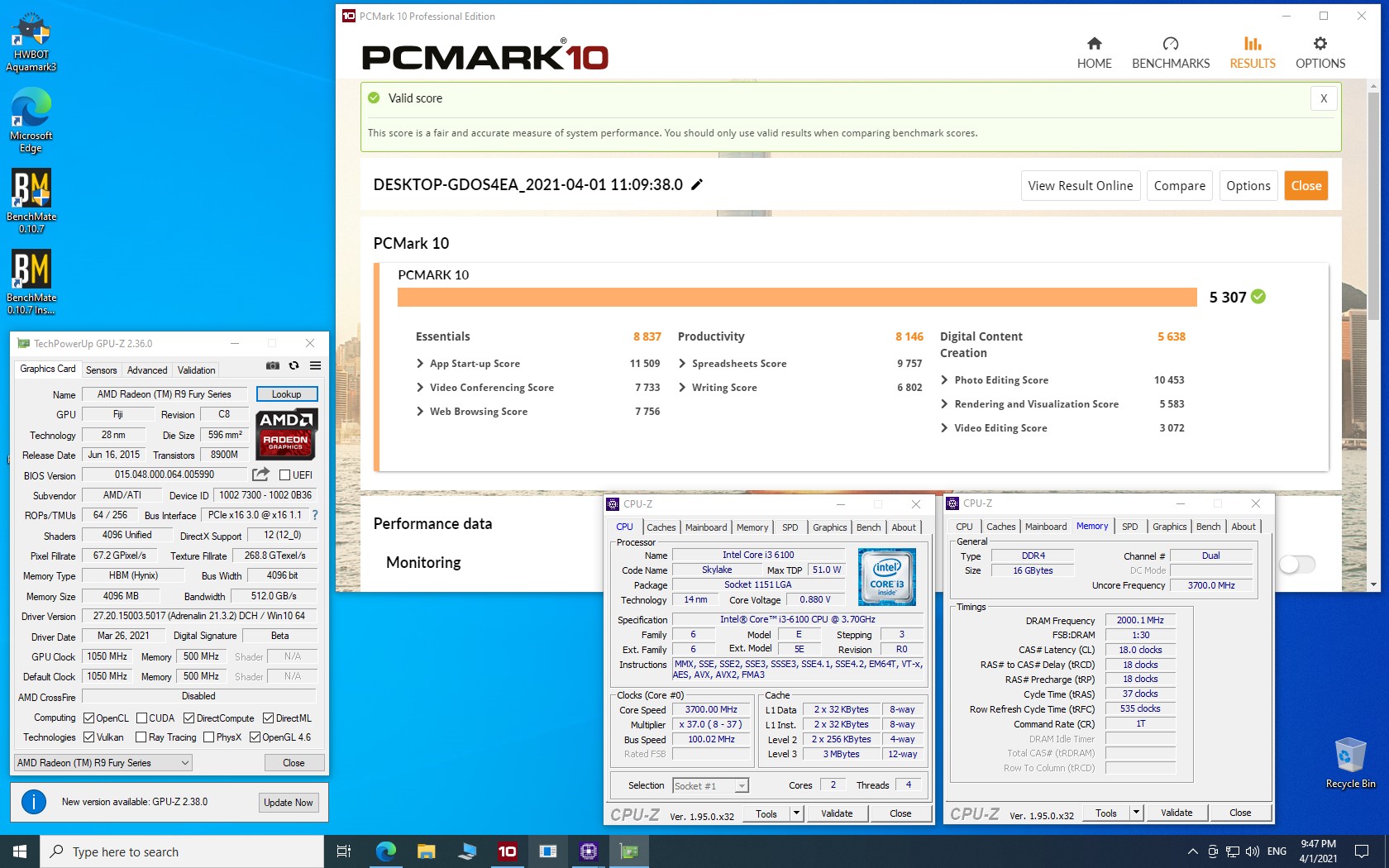Click the Compare button in PCMark
The height and width of the screenshot is (868, 1389).
(1179, 186)
